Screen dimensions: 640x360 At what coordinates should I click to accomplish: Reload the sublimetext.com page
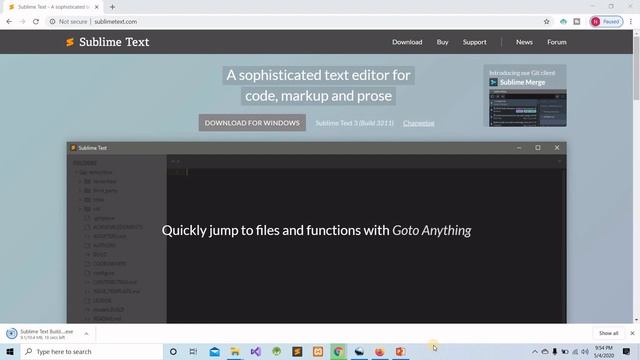coord(36,22)
